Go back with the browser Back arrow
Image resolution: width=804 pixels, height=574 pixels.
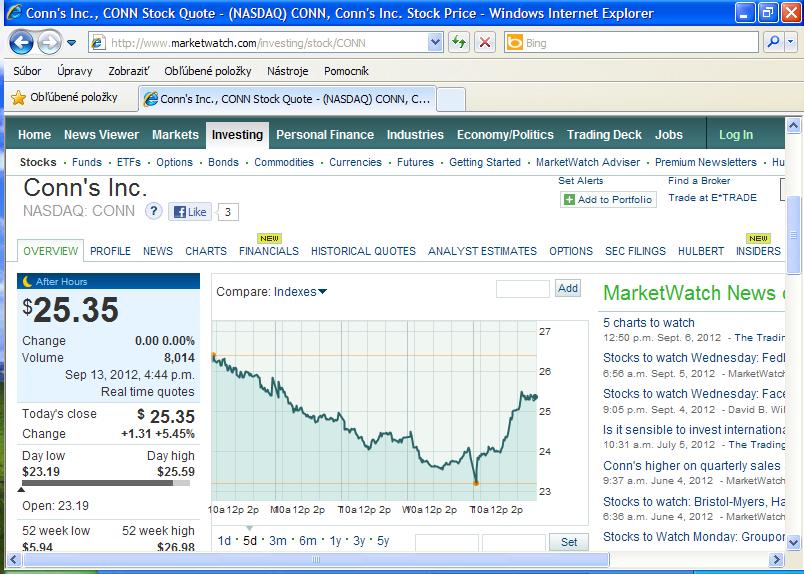coord(22,43)
